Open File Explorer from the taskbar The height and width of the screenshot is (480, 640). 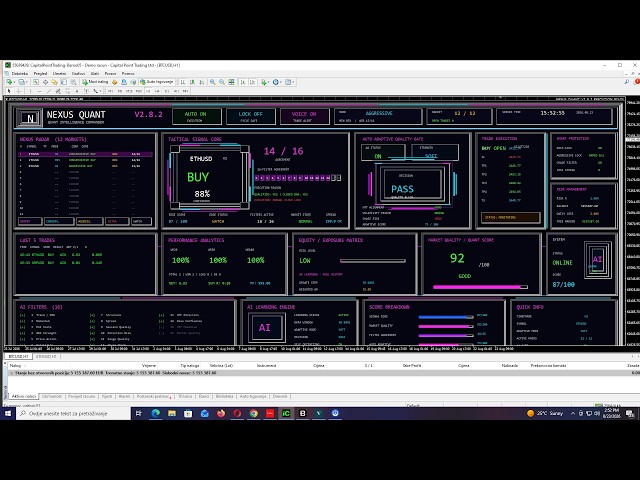point(172,413)
